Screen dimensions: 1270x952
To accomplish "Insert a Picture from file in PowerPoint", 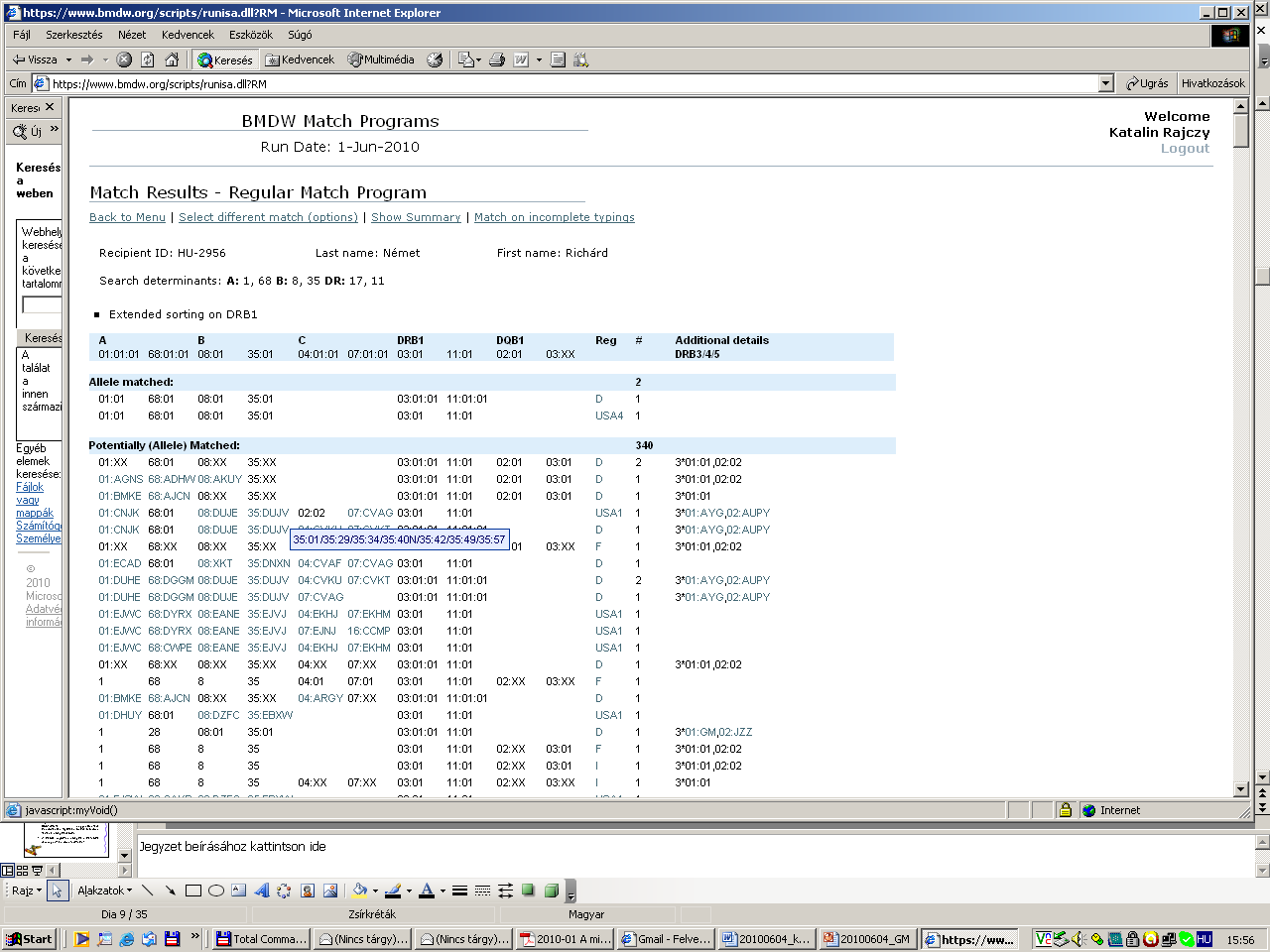I will (x=330, y=891).
